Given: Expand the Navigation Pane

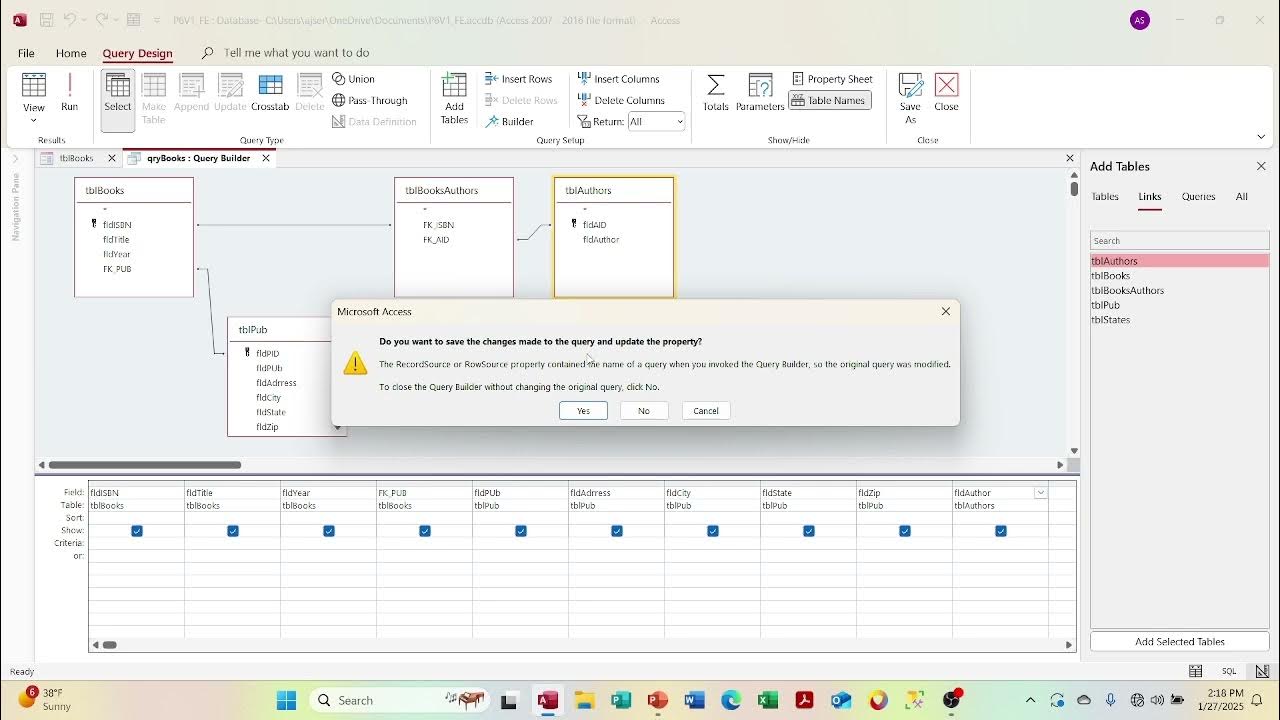Looking at the screenshot, I should coord(15,158).
